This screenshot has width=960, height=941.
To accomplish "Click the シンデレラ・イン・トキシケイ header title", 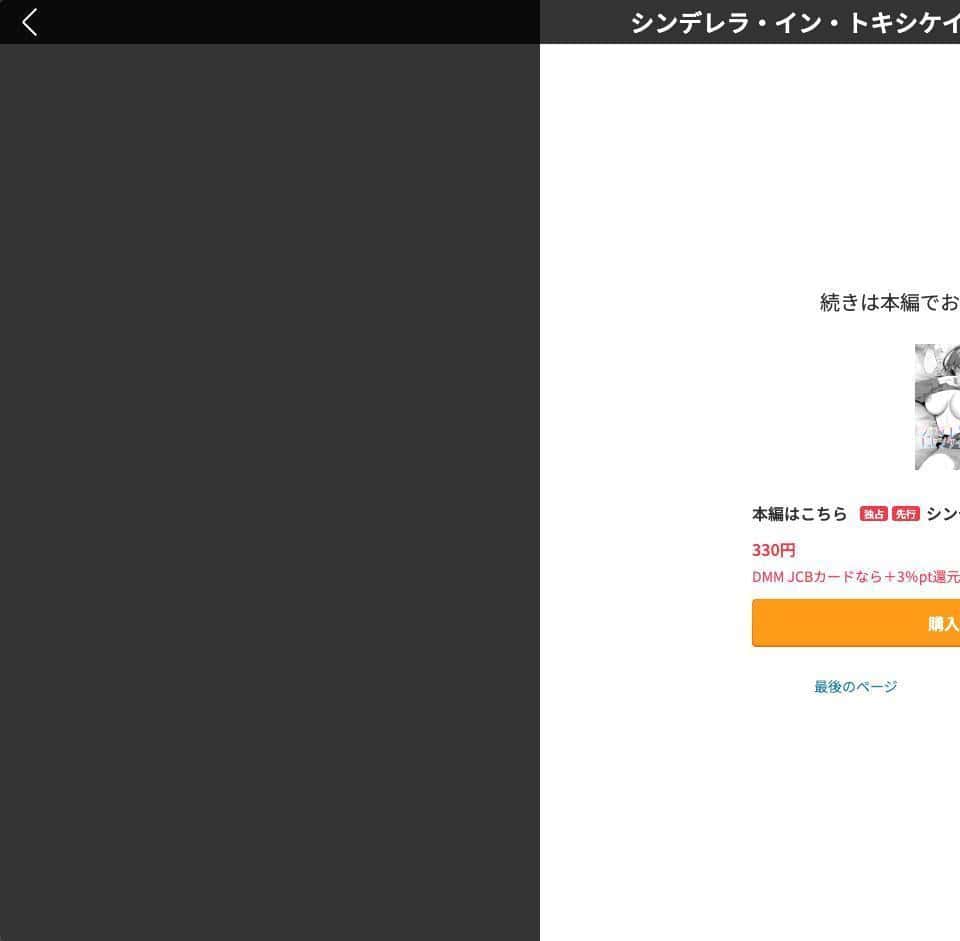I will point(795,23).
